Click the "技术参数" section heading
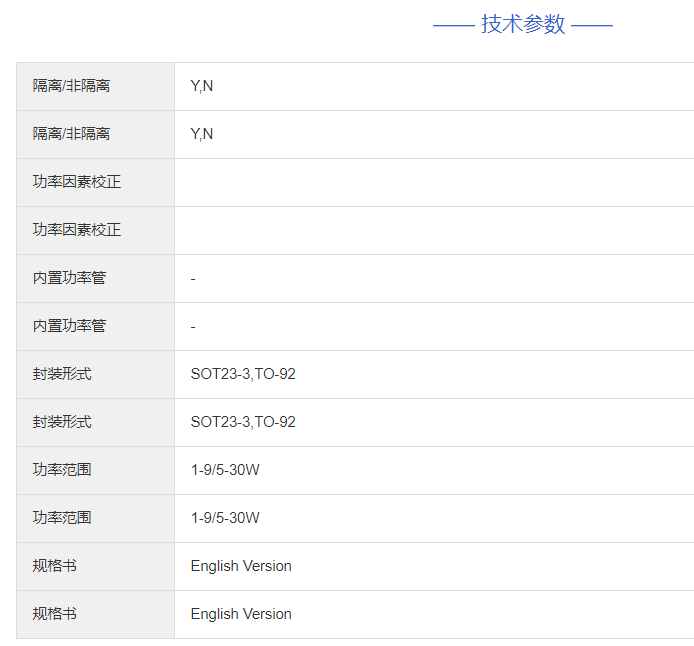Image resolution: width=694 pixels, height=646 pixels. point(523,24)
